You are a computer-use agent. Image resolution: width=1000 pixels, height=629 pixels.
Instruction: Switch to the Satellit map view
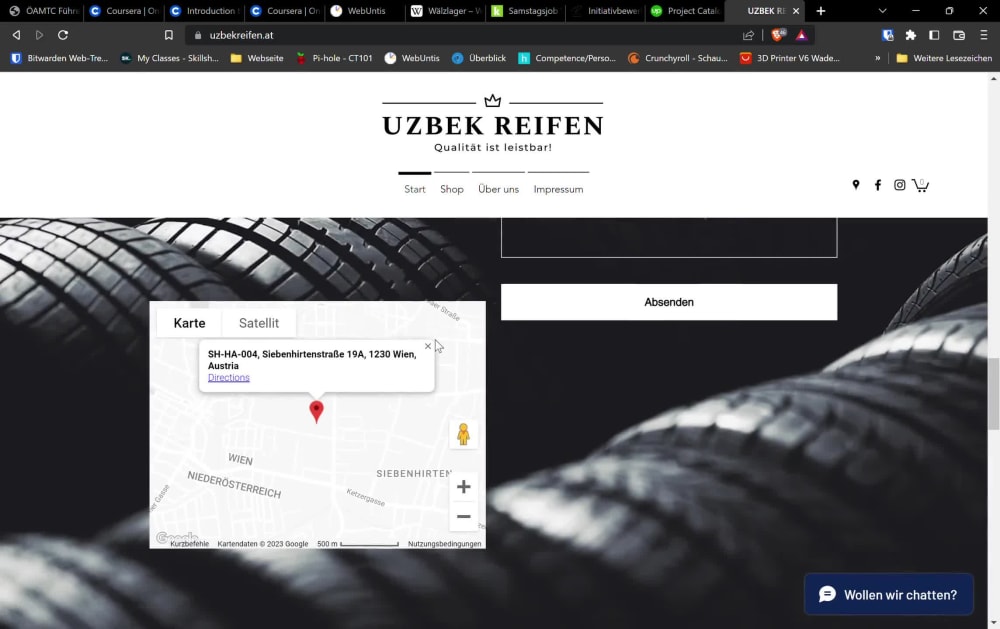(x=259, y=323)
